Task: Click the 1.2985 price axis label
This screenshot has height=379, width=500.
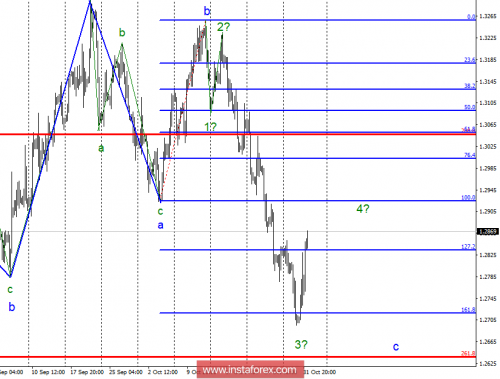Action: click(x=488, y=168)
